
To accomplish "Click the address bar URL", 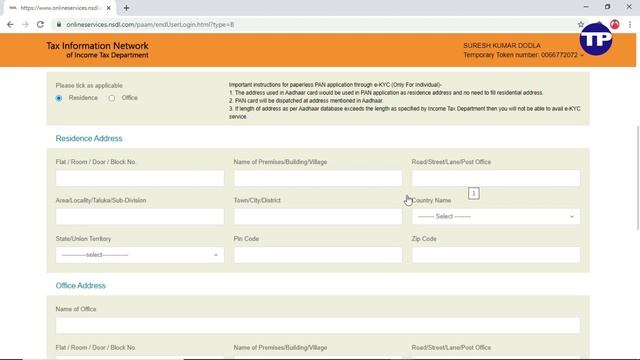I will pos(150,24).
